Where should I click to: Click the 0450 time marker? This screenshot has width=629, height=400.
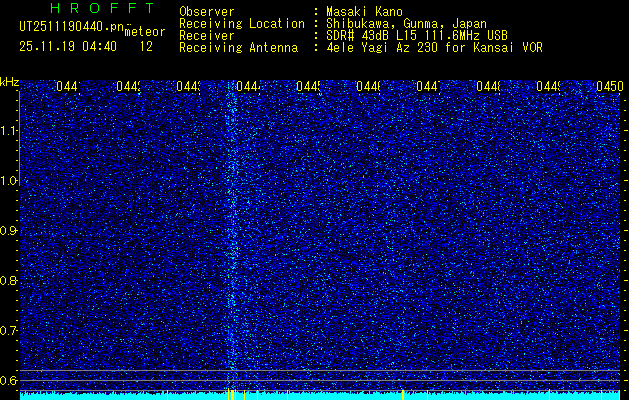(x=609, y=86)
